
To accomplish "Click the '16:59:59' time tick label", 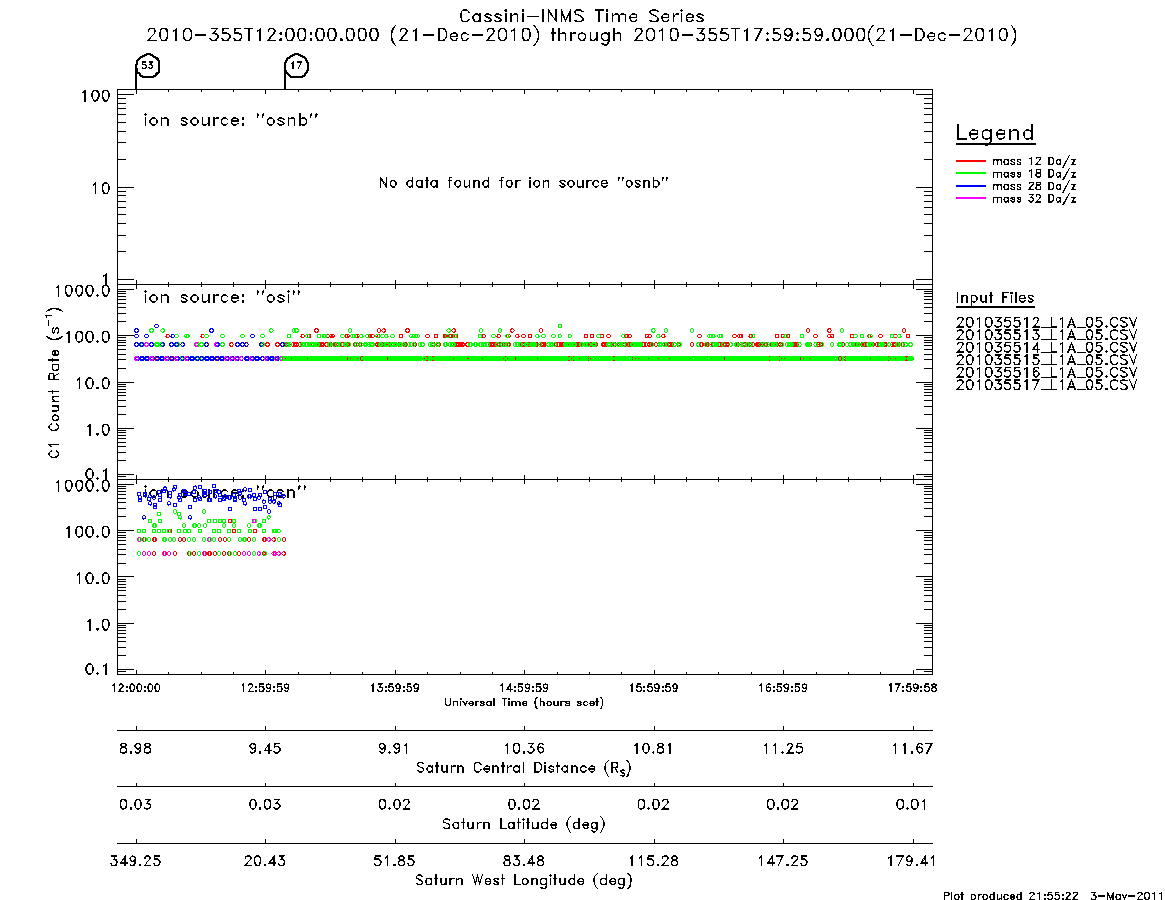I will click(782, 688).
